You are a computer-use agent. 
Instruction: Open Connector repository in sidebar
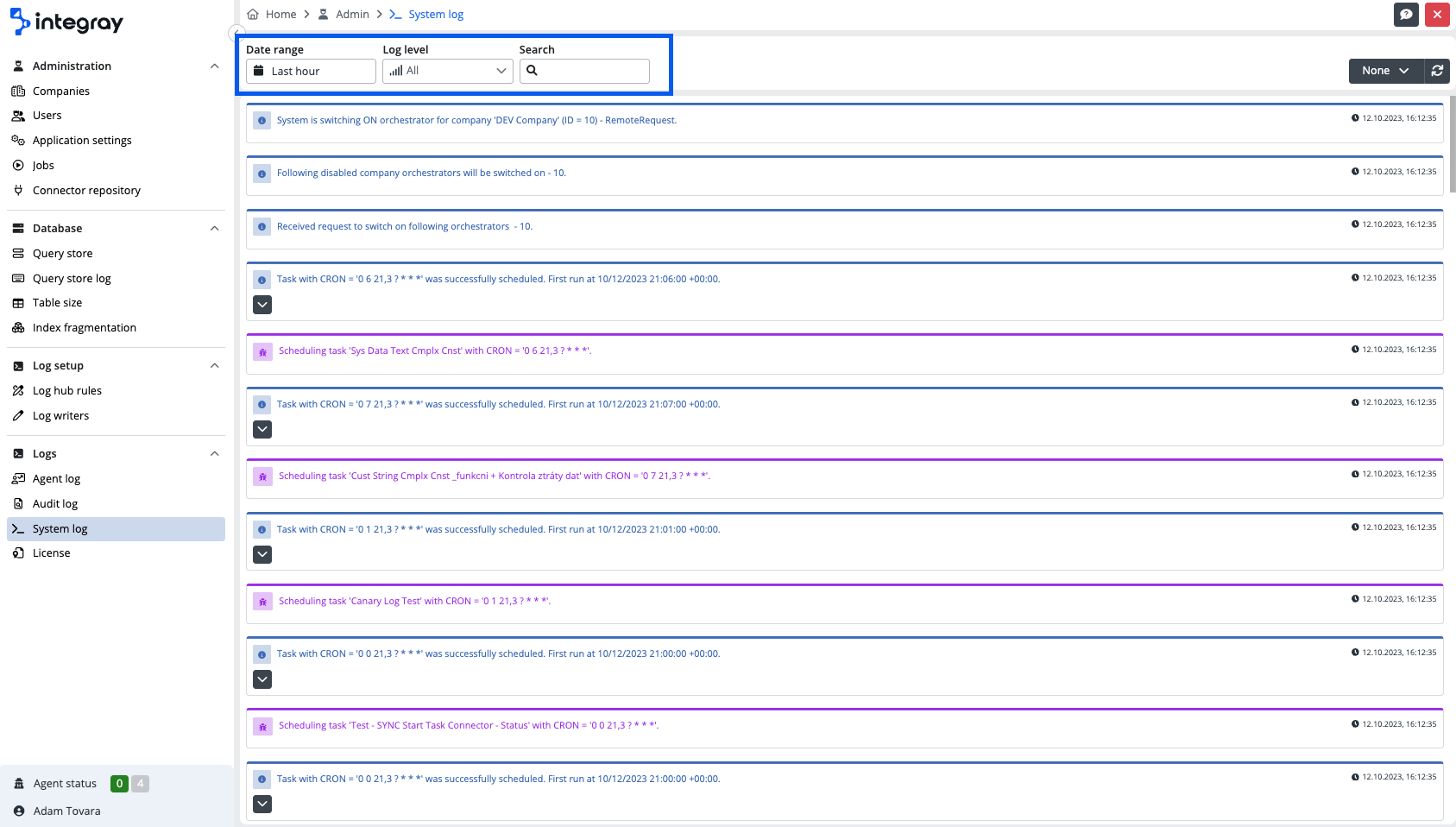86,191
